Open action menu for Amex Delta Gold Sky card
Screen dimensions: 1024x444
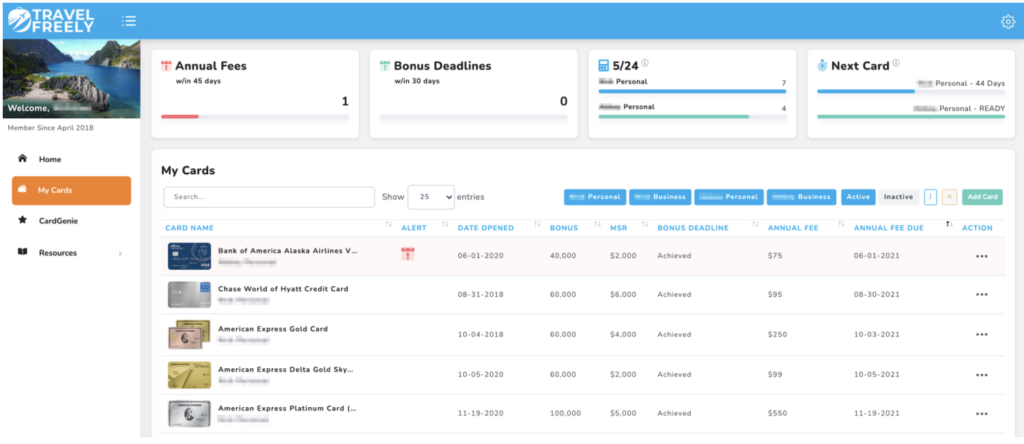click(x=982, y=375)
